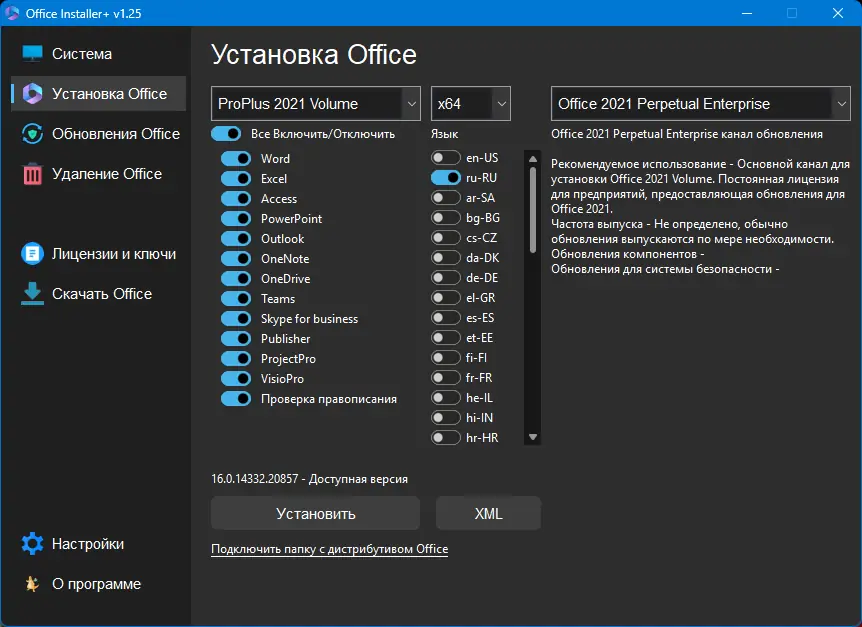Enable the en-US language toggle

click(x=446, y=158)
